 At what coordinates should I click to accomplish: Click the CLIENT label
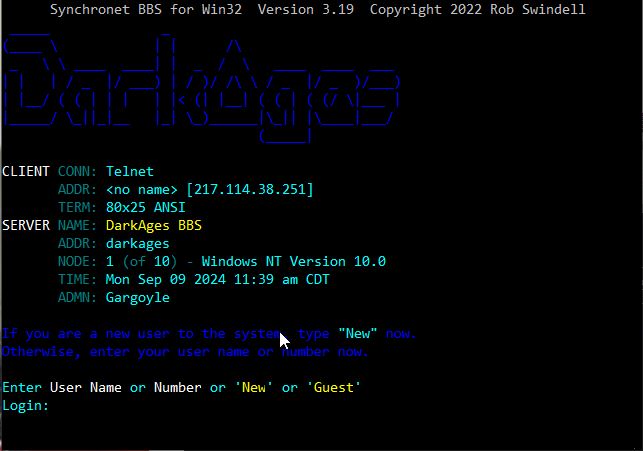(25, 171)
